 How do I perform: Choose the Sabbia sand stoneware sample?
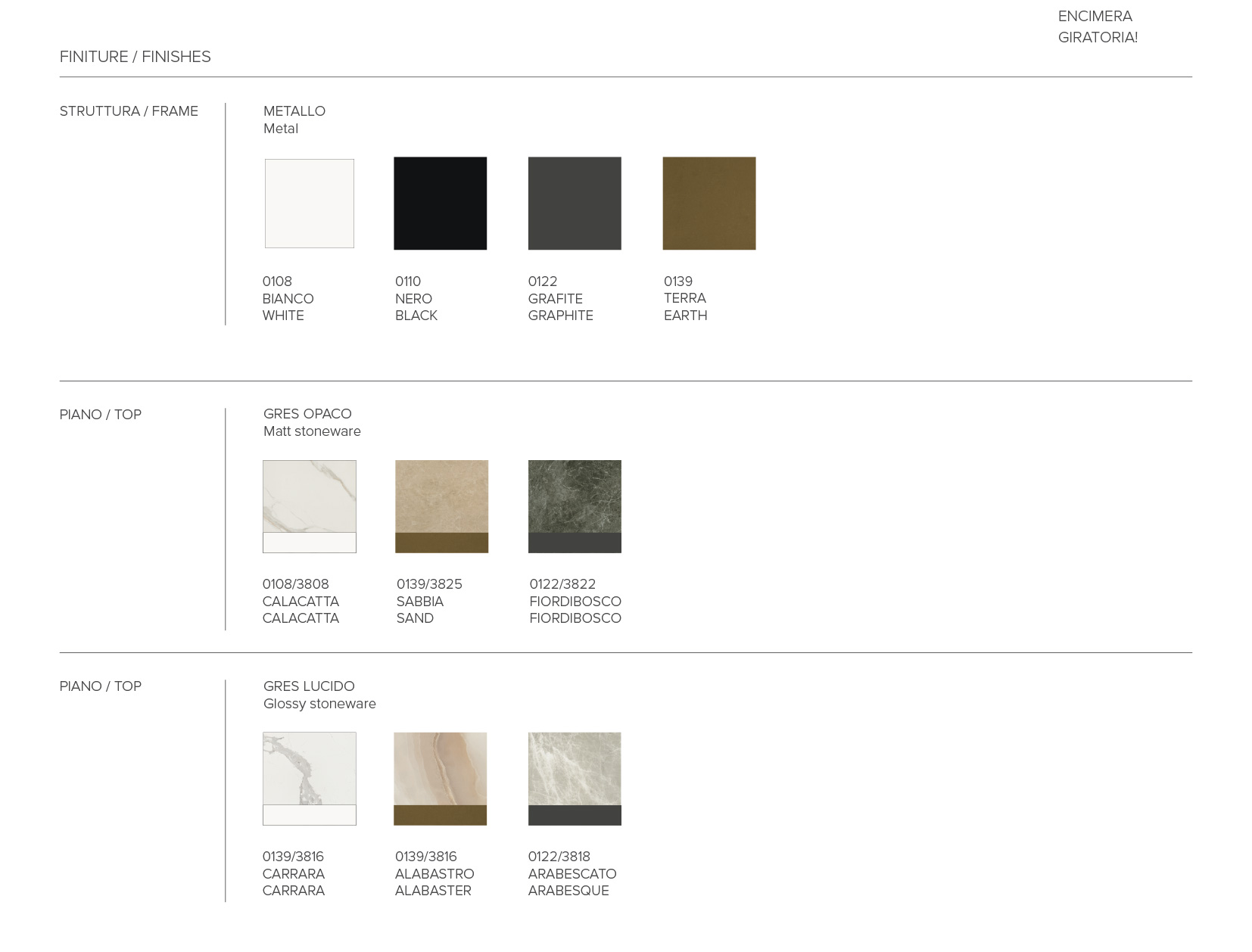441,506
